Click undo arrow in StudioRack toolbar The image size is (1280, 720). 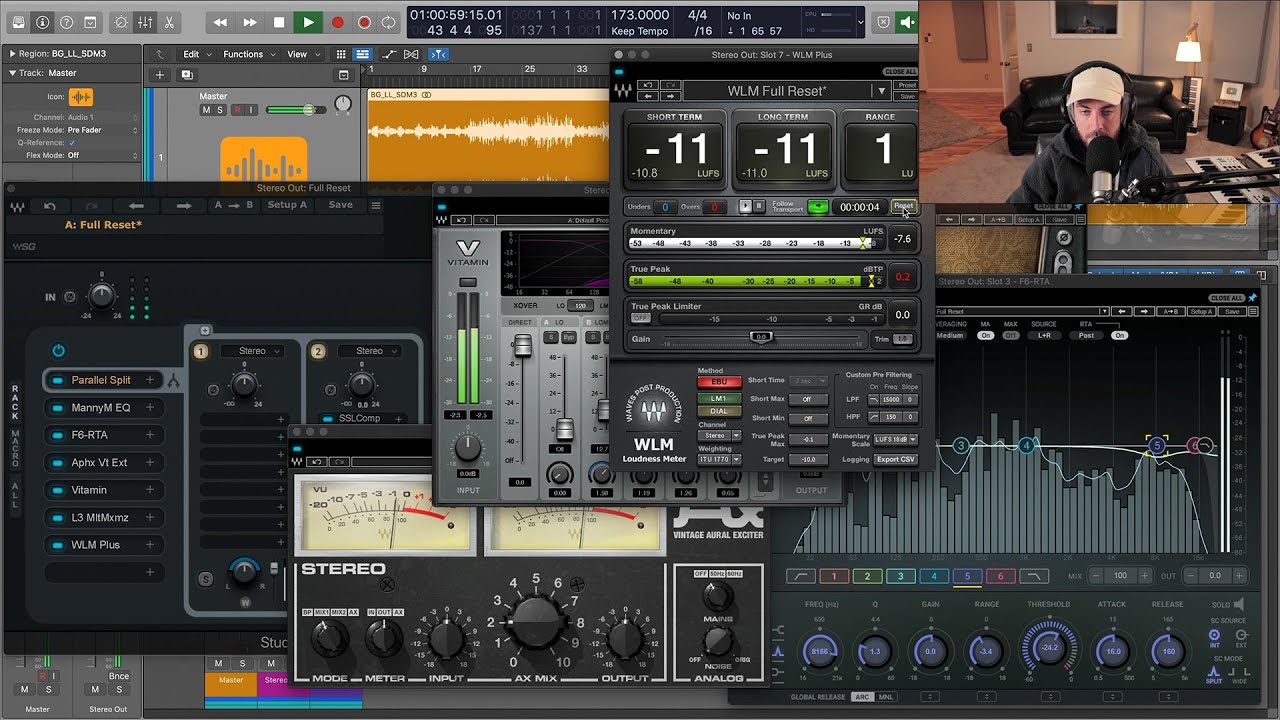(x=49, y=206)
